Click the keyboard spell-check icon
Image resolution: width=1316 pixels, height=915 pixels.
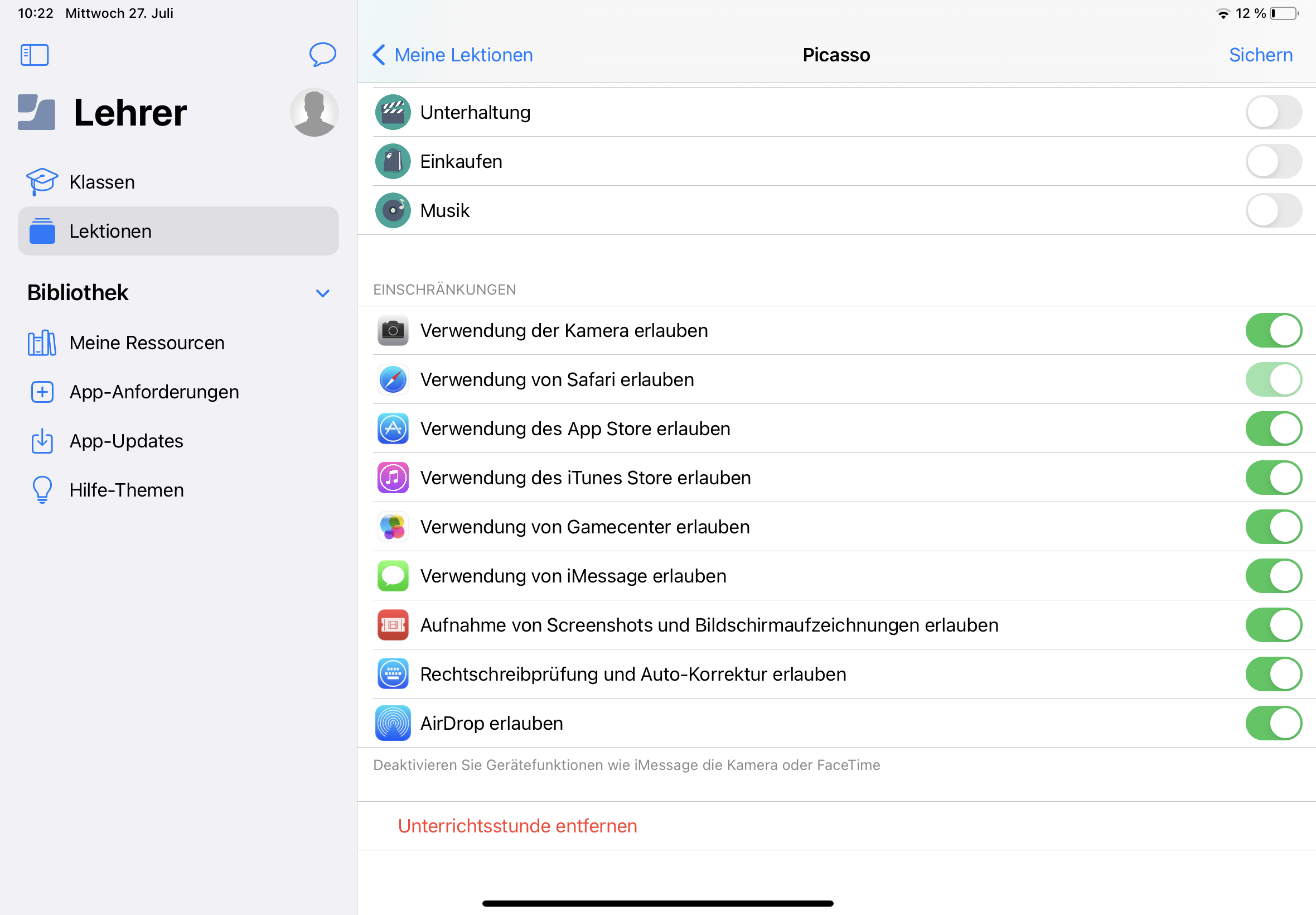point(393,674)
